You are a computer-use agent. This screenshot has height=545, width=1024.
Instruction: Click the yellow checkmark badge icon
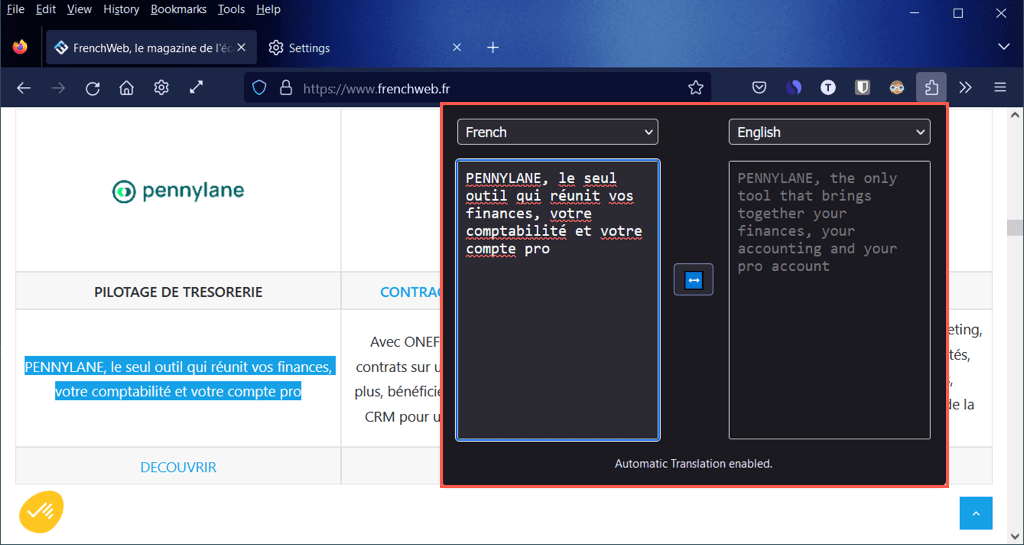pos(41,512)
